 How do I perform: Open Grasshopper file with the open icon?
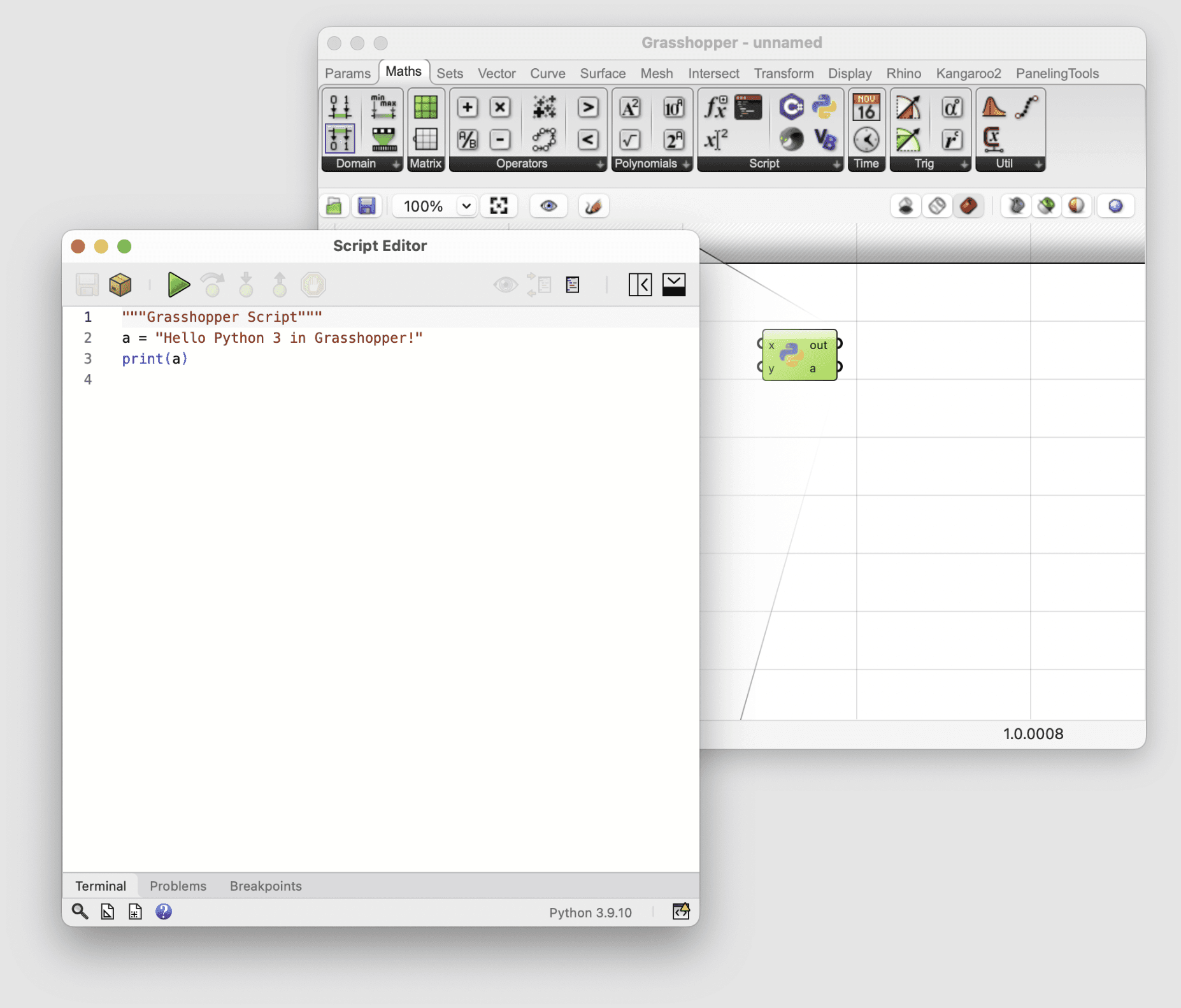pos(334,206)
